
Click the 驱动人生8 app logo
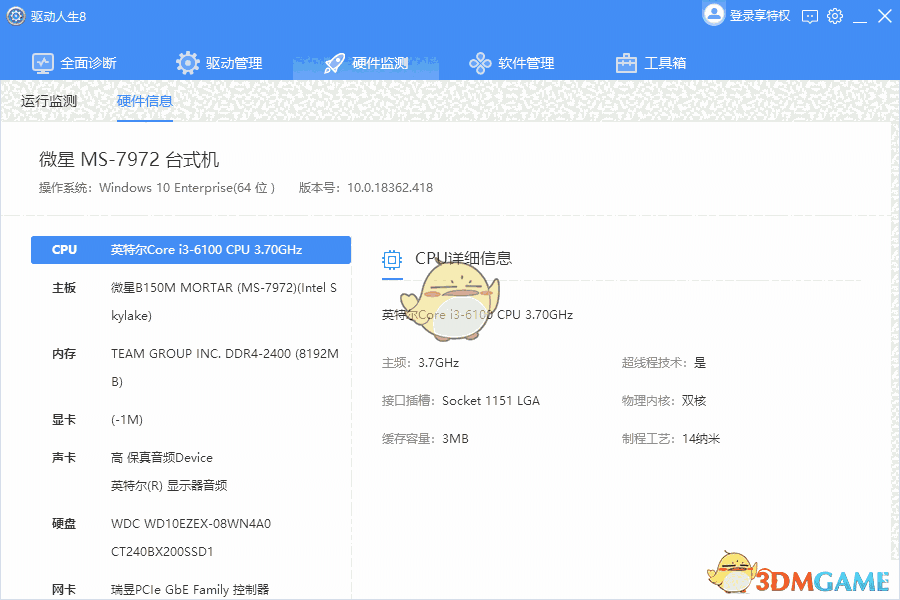[15, 16]
